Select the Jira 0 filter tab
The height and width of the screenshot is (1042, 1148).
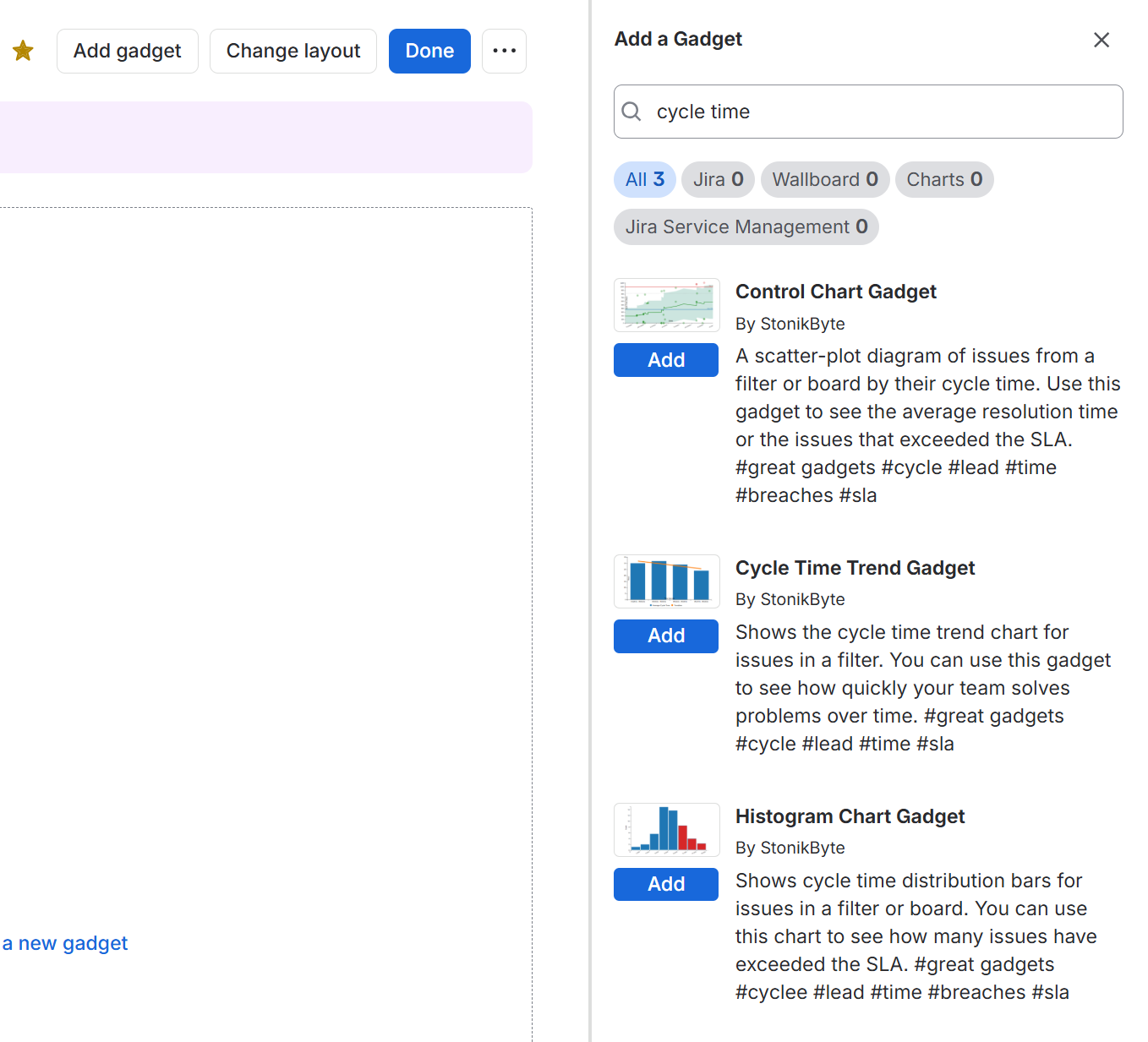tap(718, 179)
